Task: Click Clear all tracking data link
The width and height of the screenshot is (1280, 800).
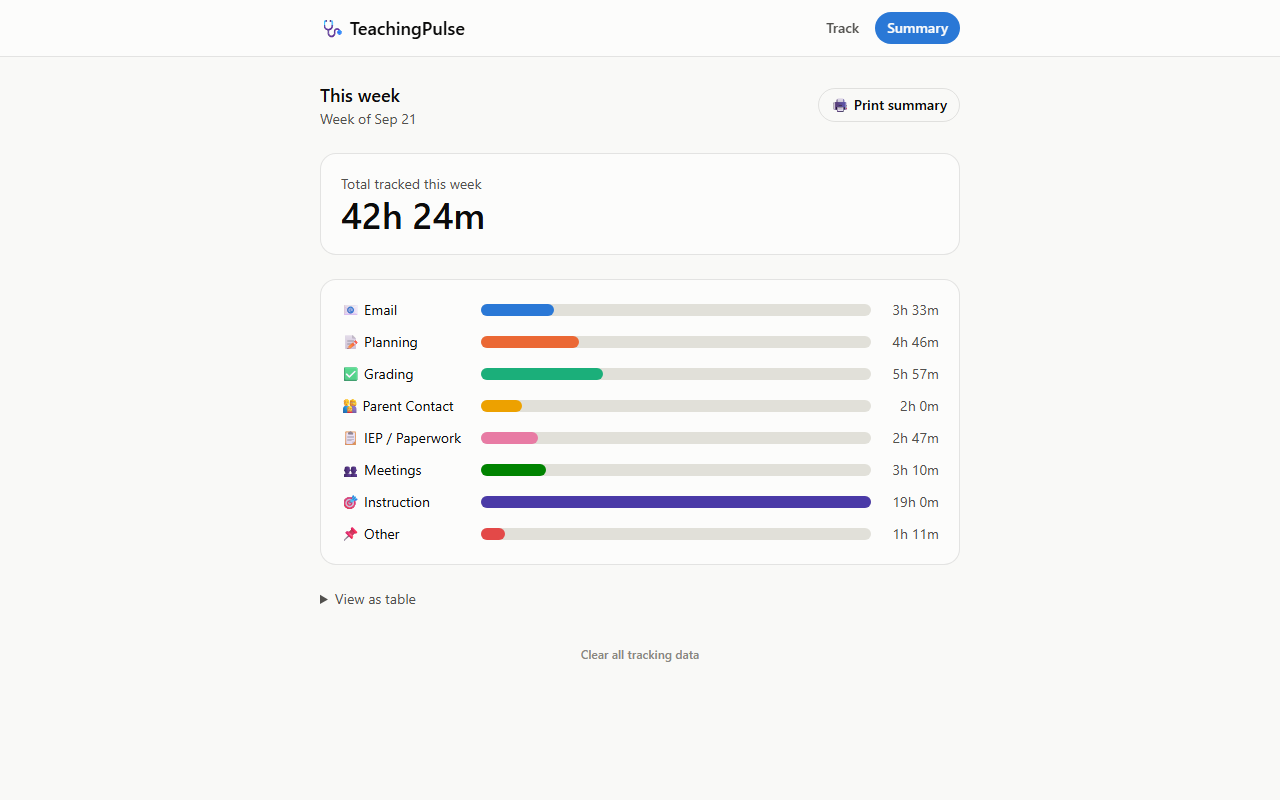Action: point(640,655)
